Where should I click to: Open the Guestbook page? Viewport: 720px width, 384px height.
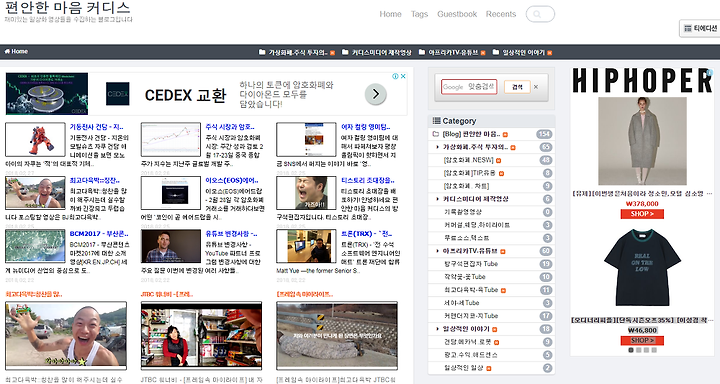tap(457, 14)
